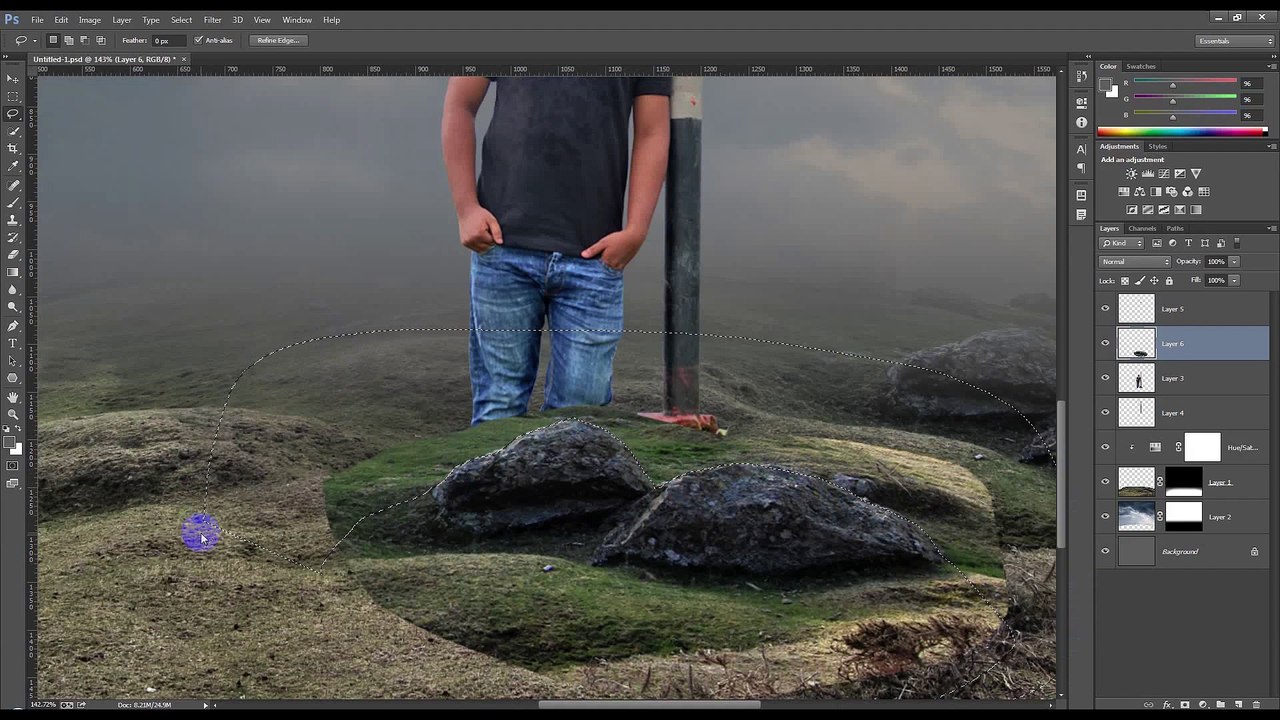Add a Levels adjustment

[1148, 174]
